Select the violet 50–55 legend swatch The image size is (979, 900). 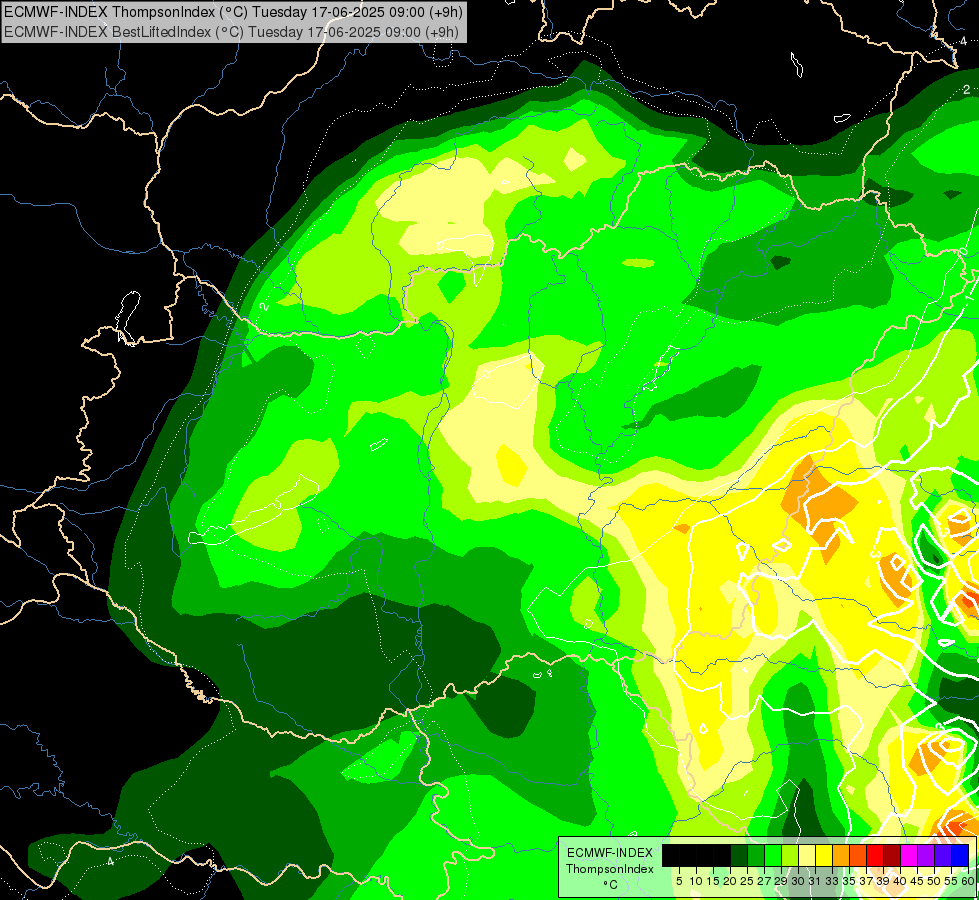[943, 856]
